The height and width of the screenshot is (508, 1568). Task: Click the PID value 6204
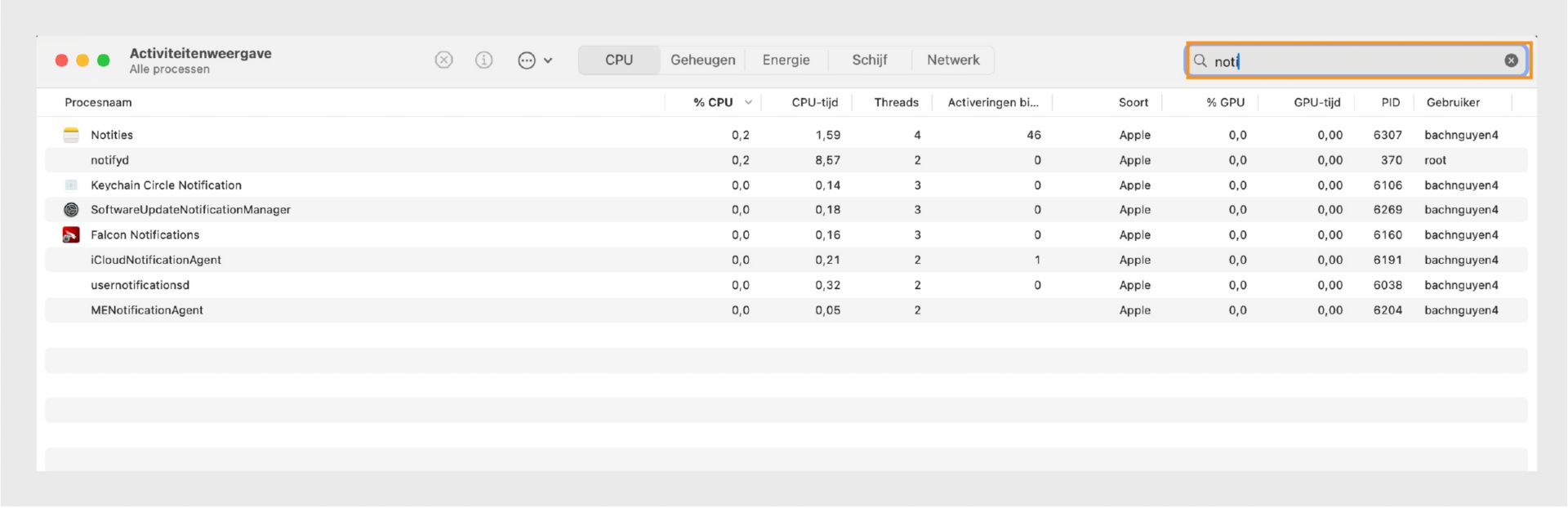point(1388,310)
